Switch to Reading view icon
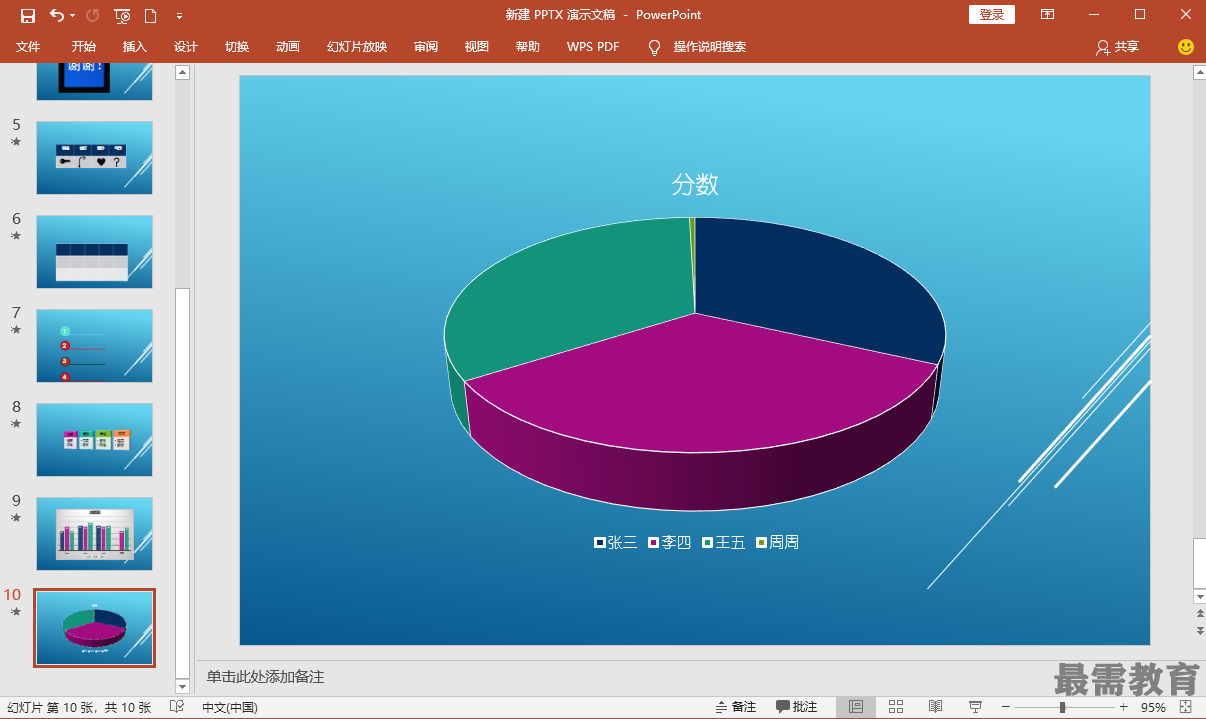The height and width of the screenshot is (719, 1206). [935, 707]
